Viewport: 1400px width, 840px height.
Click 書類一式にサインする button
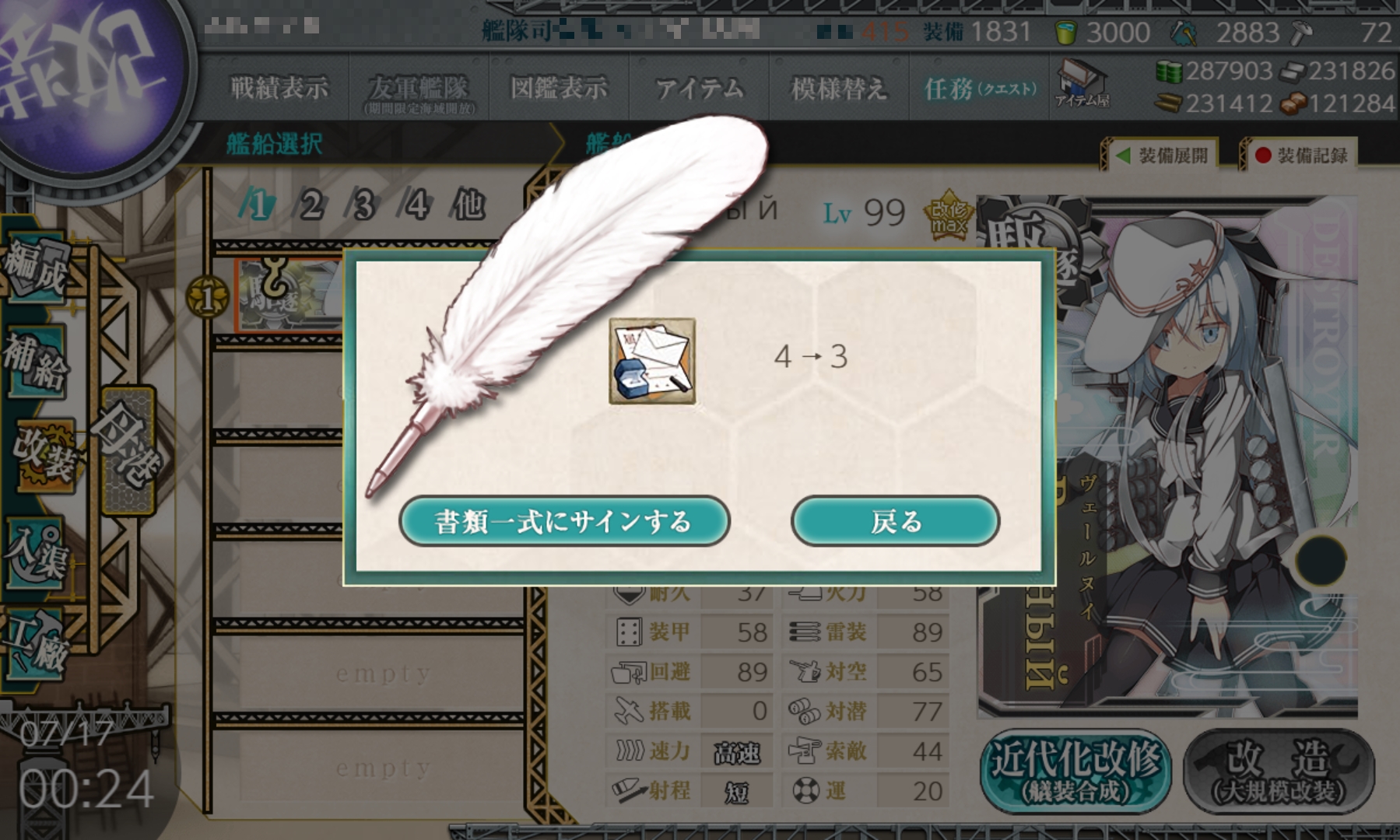click(x=564, y=521)
